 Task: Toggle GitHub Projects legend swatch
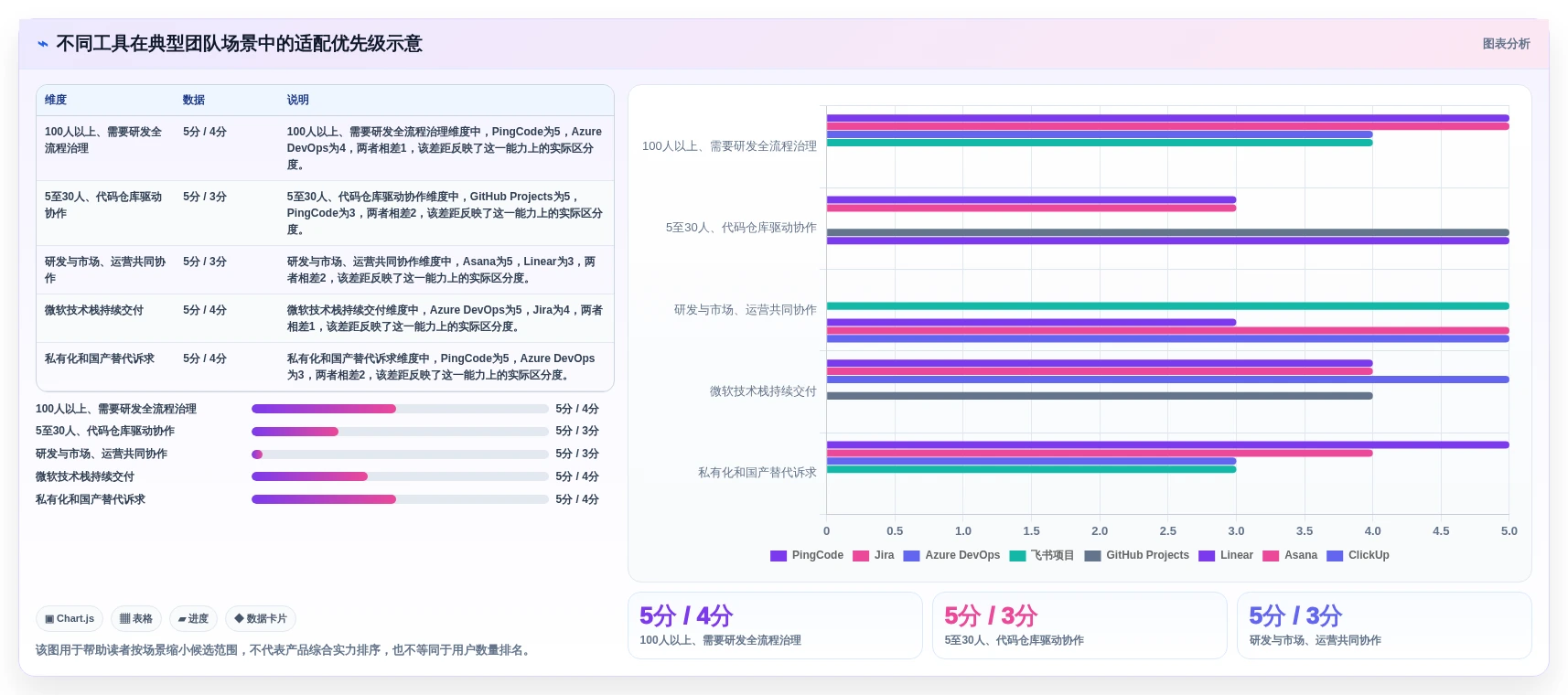point(1092,556)
